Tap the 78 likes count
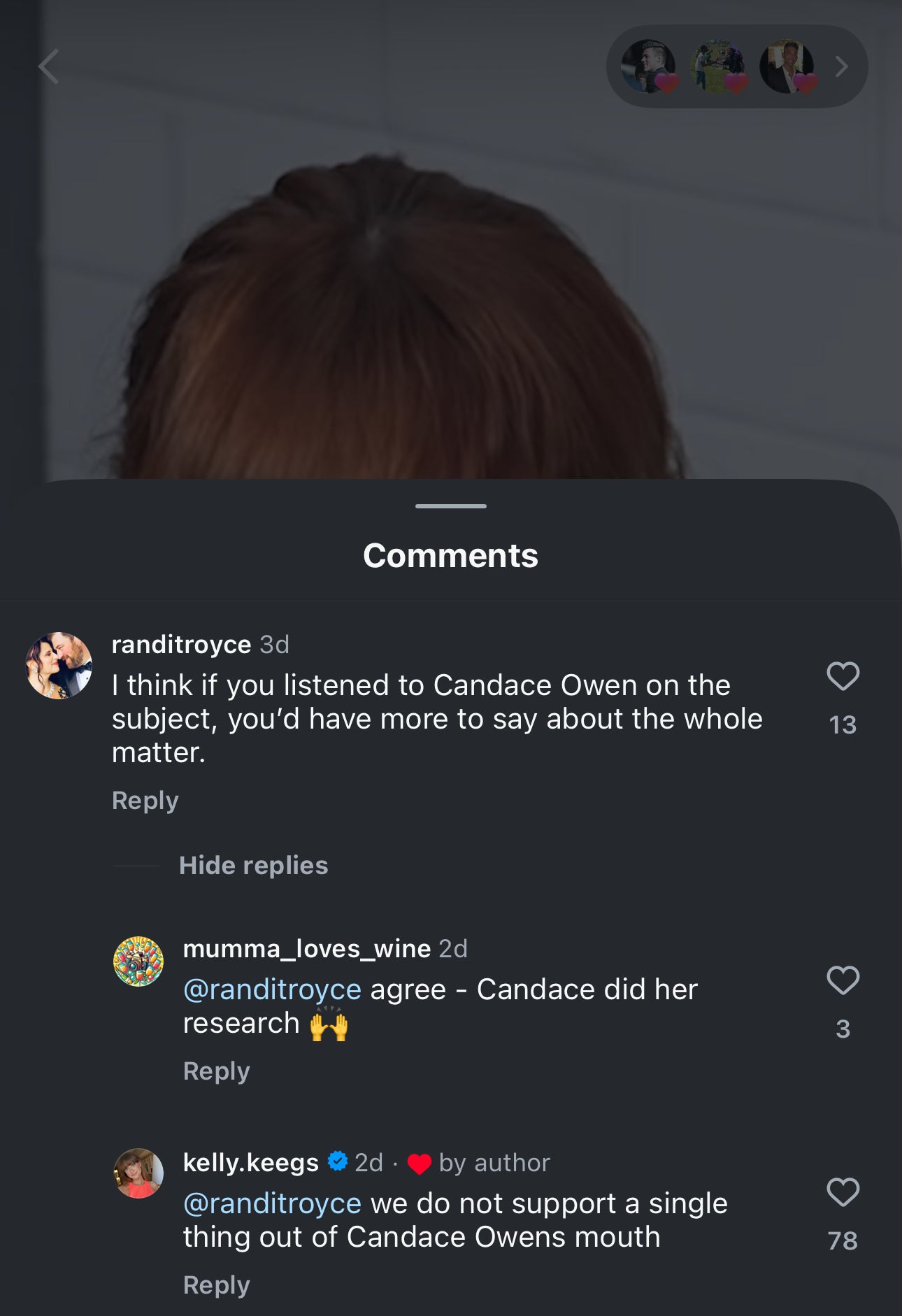902x1316 pixels. point(843,1241)
